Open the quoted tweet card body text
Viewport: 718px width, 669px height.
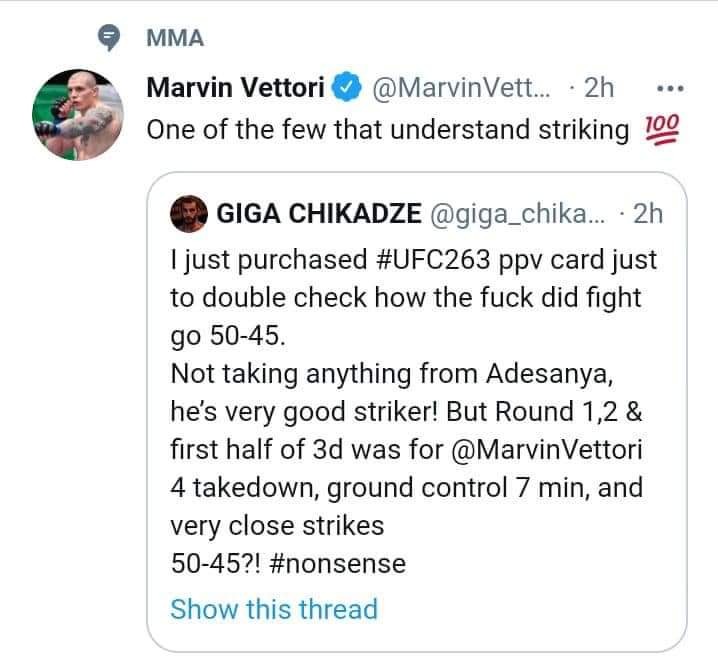coord(414,411)
